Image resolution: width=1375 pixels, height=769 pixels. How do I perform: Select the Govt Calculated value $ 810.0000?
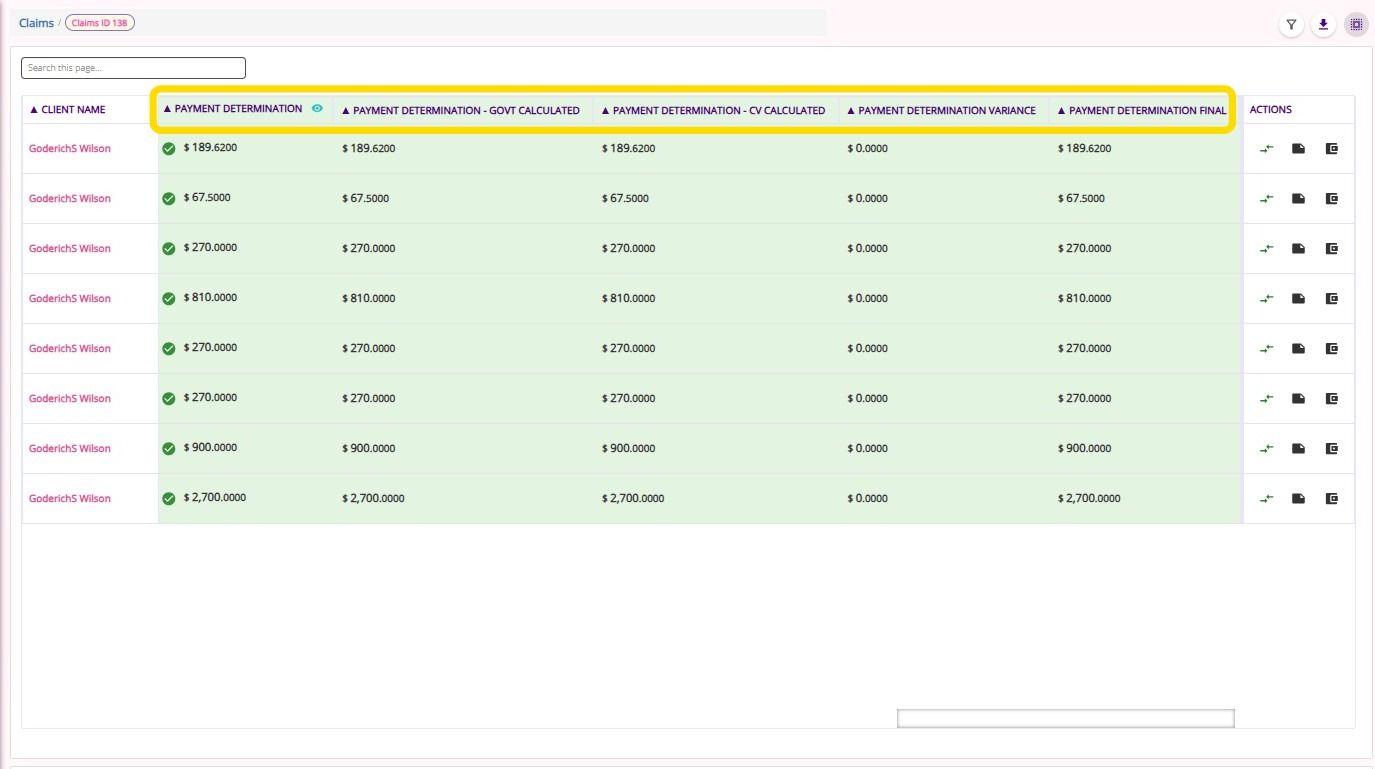(x=368, y=299)
